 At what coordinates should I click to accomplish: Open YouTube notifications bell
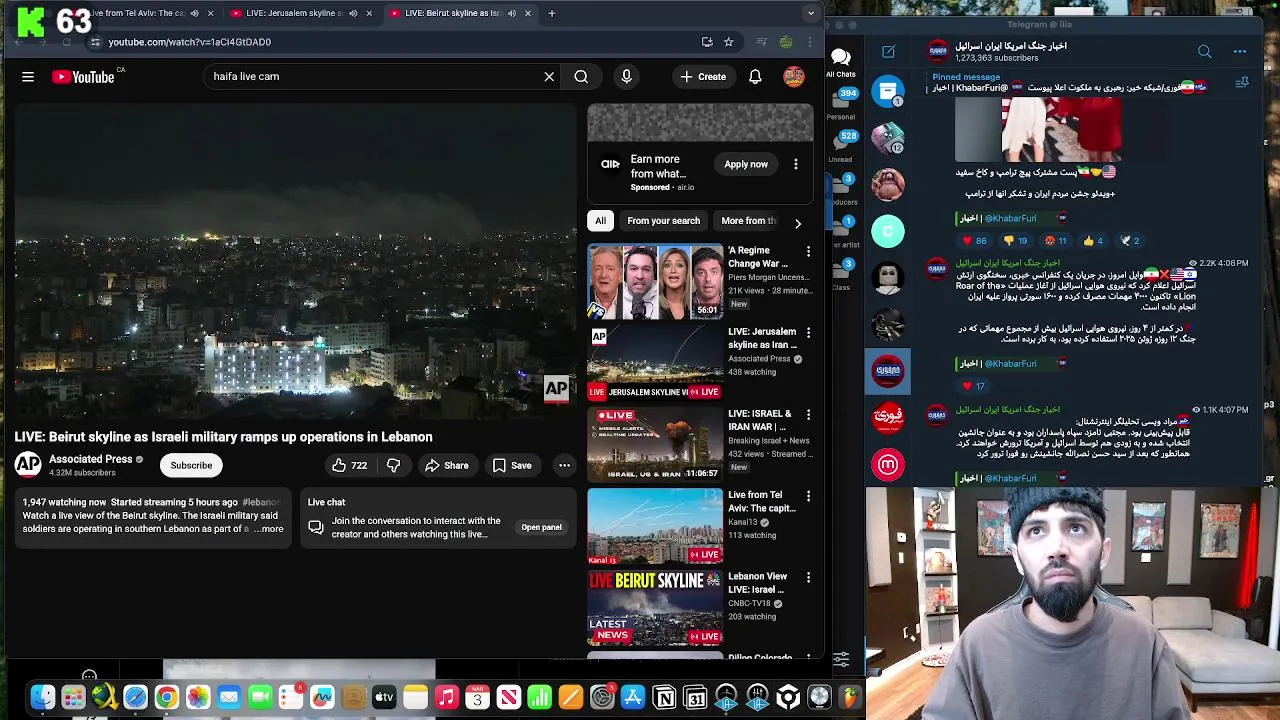[755, 76]
